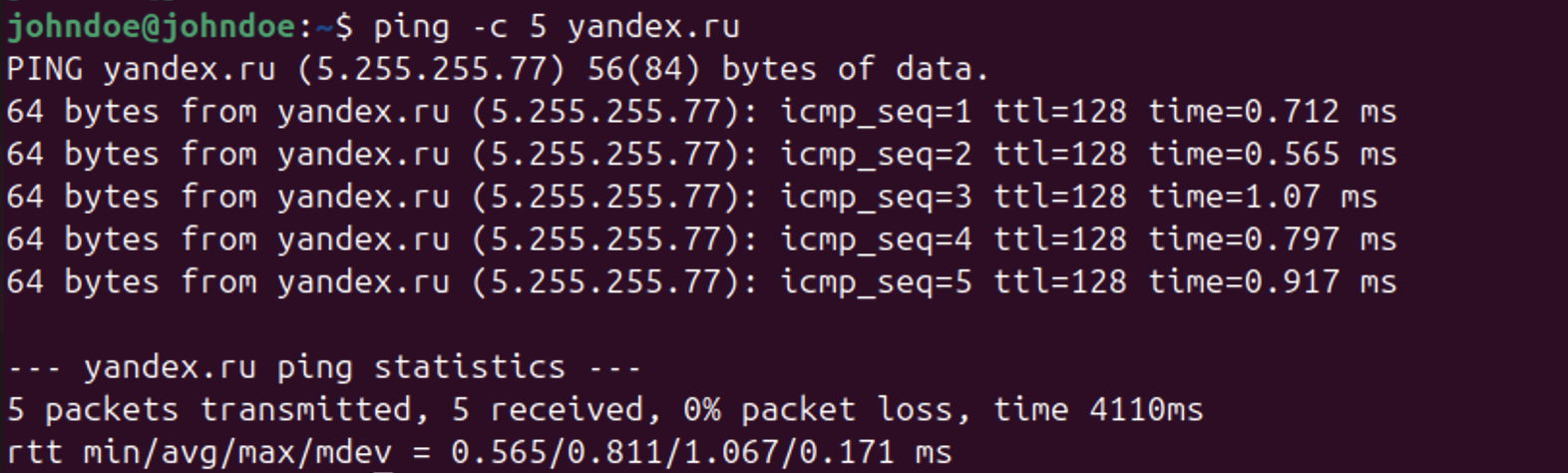Click '5 packets transmitted' text
This screenshot has height=473, width=1568.
pyautogui.click(x=209, y=410)
